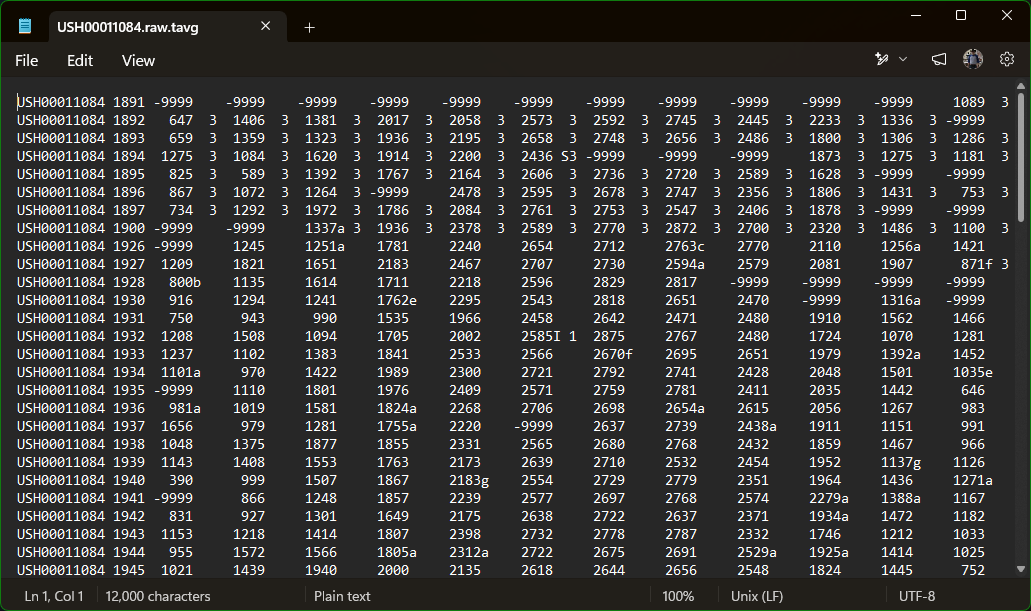Click value 390 in the 1940 row
This screenshot has width=1031, height=611.
tap(181, 480)
